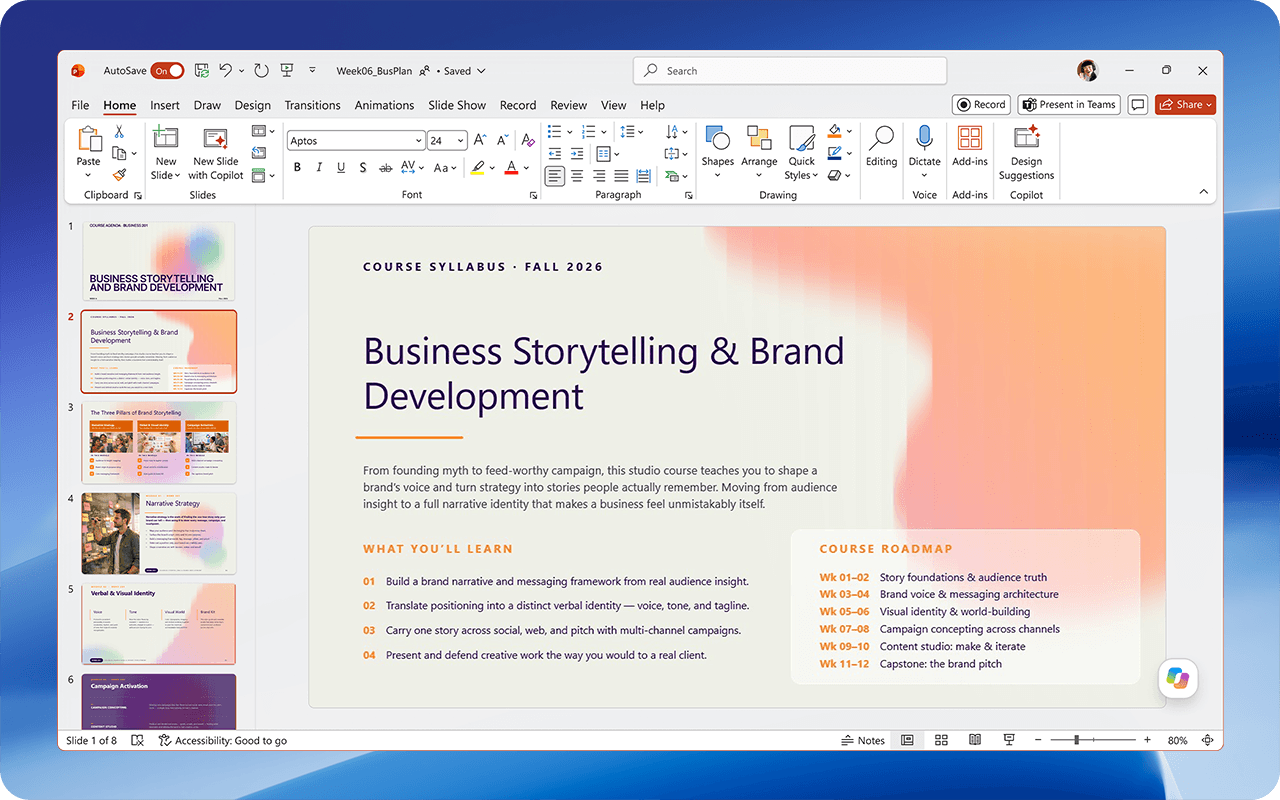This screenshot has height=800, width=1280.
Task: Toggle the AutoSave switch
Action: 168,71
